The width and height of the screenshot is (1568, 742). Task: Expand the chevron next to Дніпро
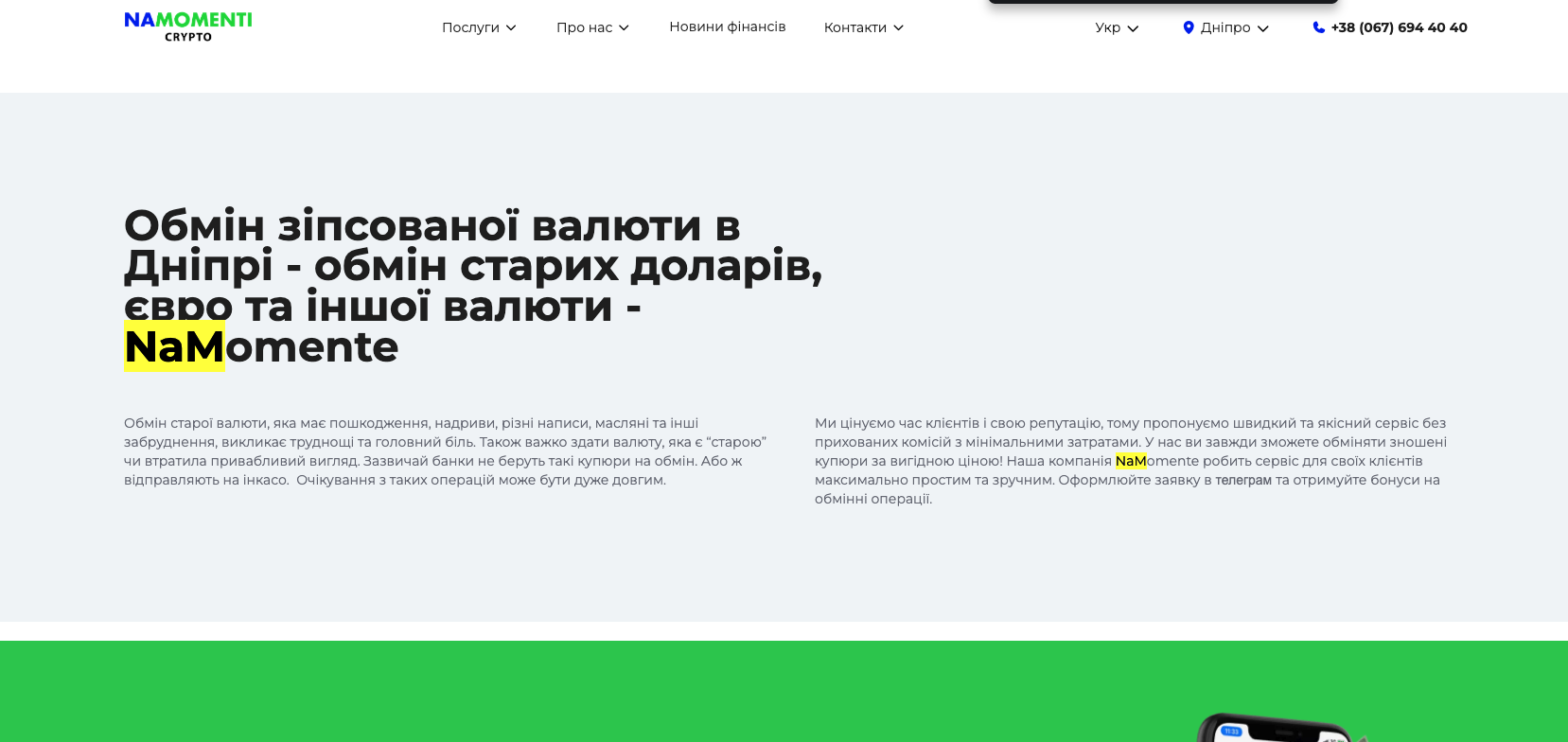tap(1262, 28)
